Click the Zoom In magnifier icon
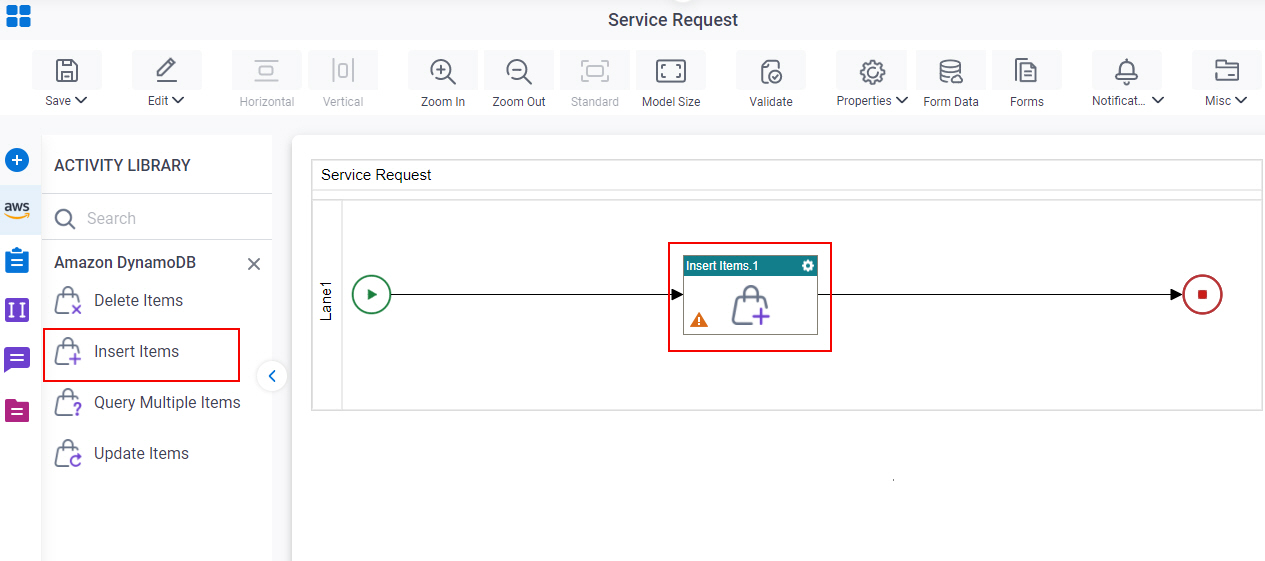 pyautogui.click(x=442, y=71)
